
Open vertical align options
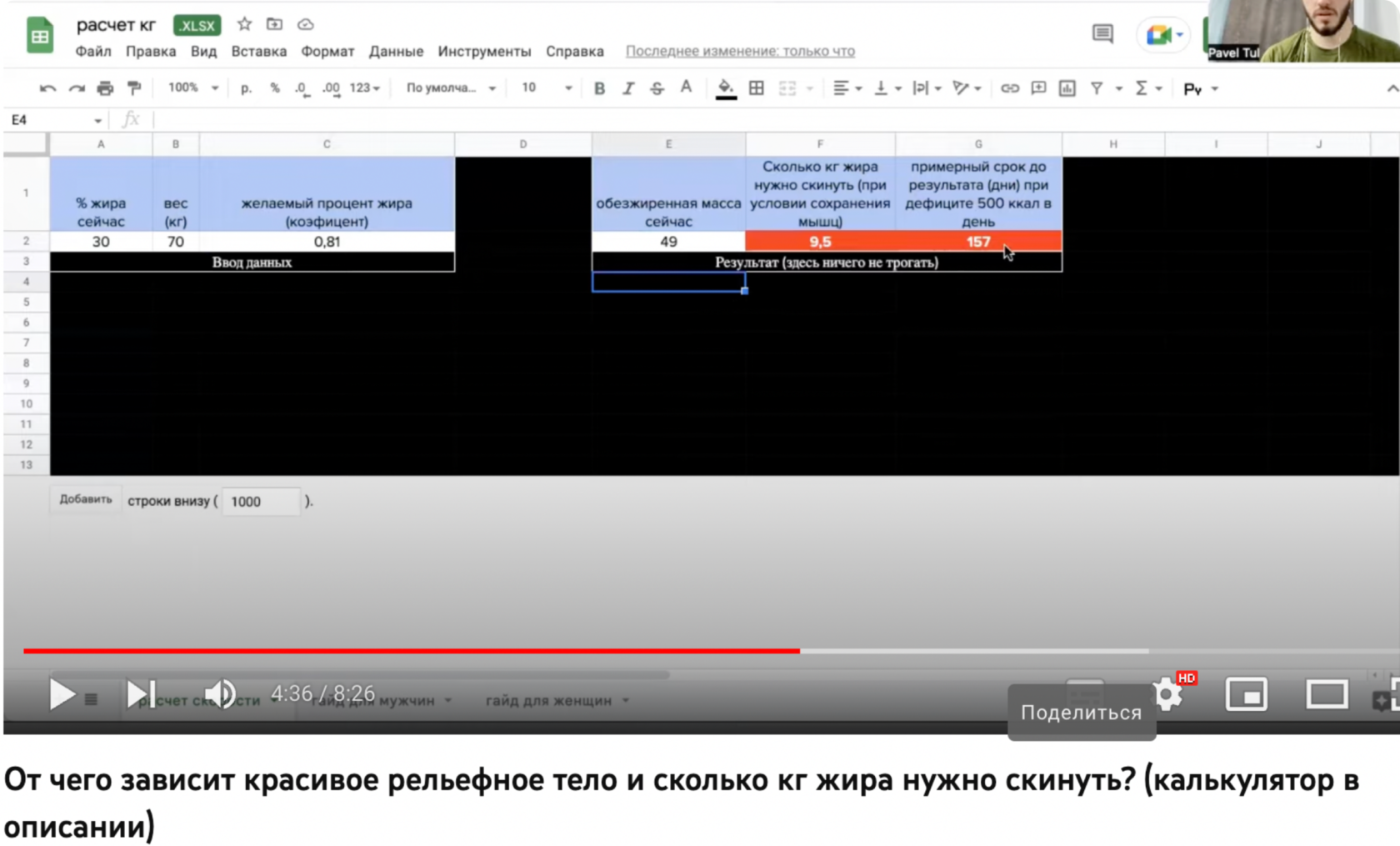pos(887,88)
